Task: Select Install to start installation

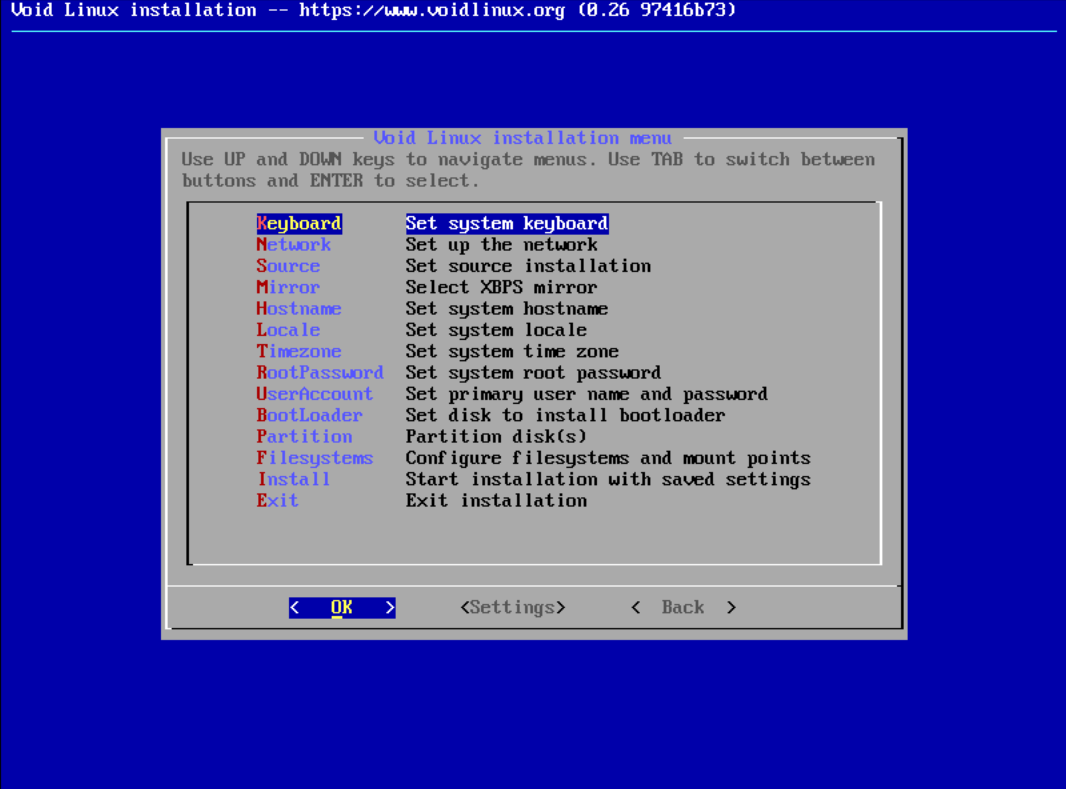Action: pyautogui.click(x=293, y=479)
